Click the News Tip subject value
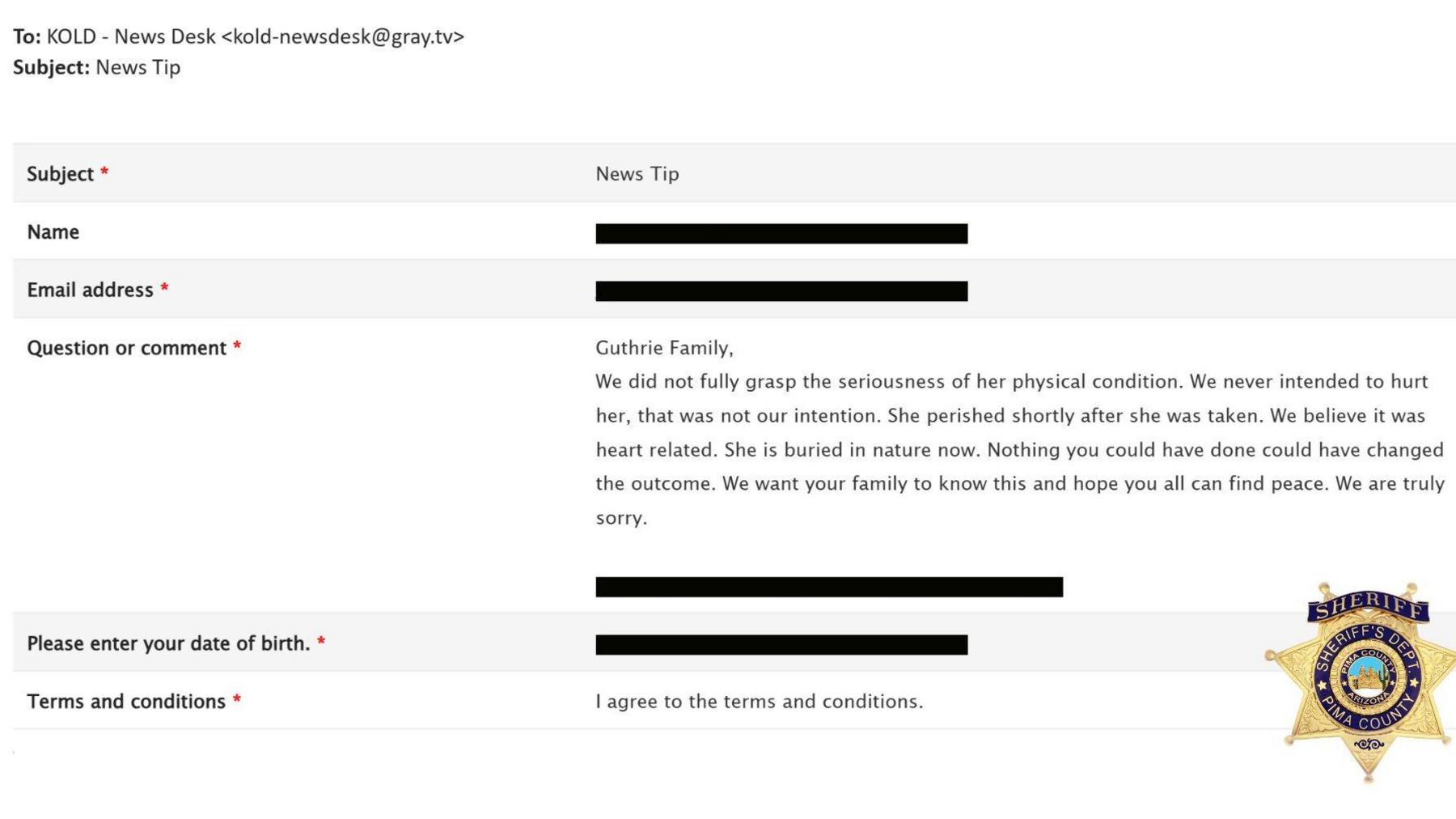Screen dimensions: 1456x819 (x=637, y=174)
